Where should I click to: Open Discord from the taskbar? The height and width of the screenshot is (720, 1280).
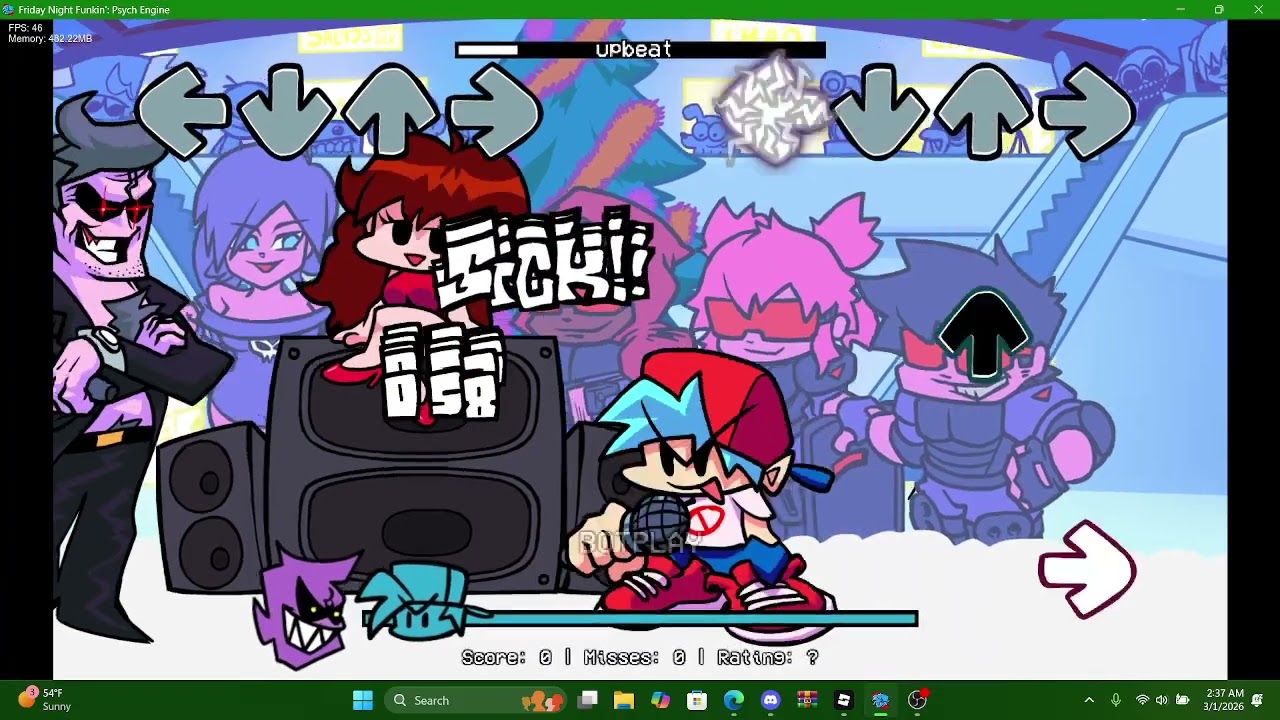click(x=770, y=700)
